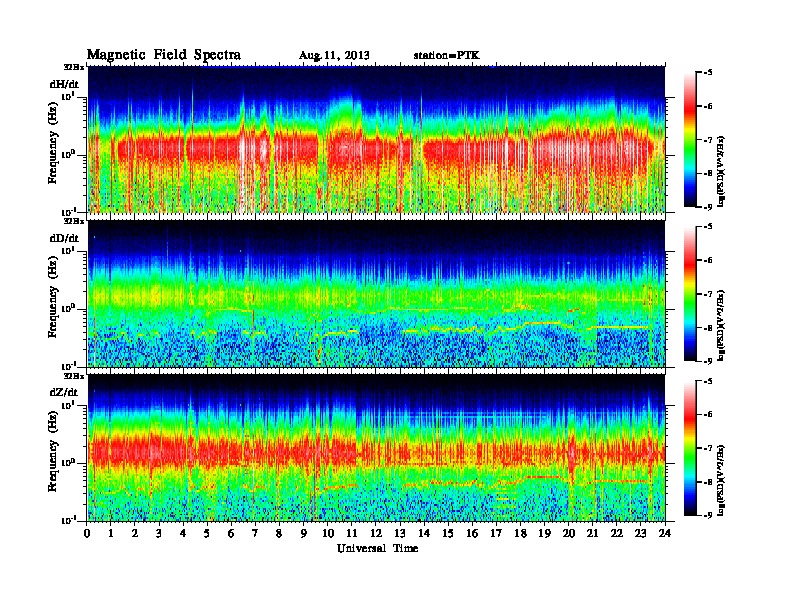This screenshot has height=612, width=792.
Task: Click the color bar beside the dZ/dt panel
Action: pos(690,448)
